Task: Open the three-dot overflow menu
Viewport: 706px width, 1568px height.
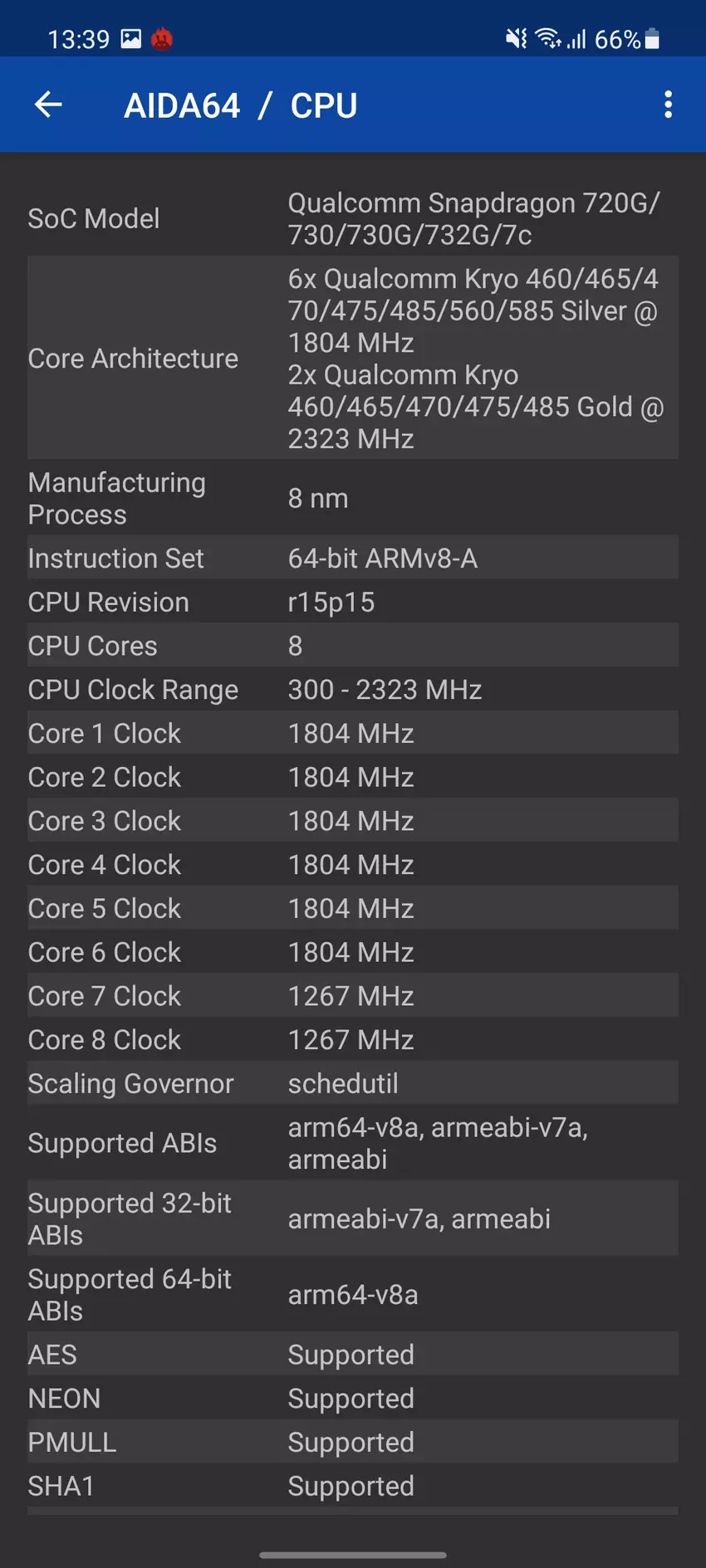Action: pos(668,105)
